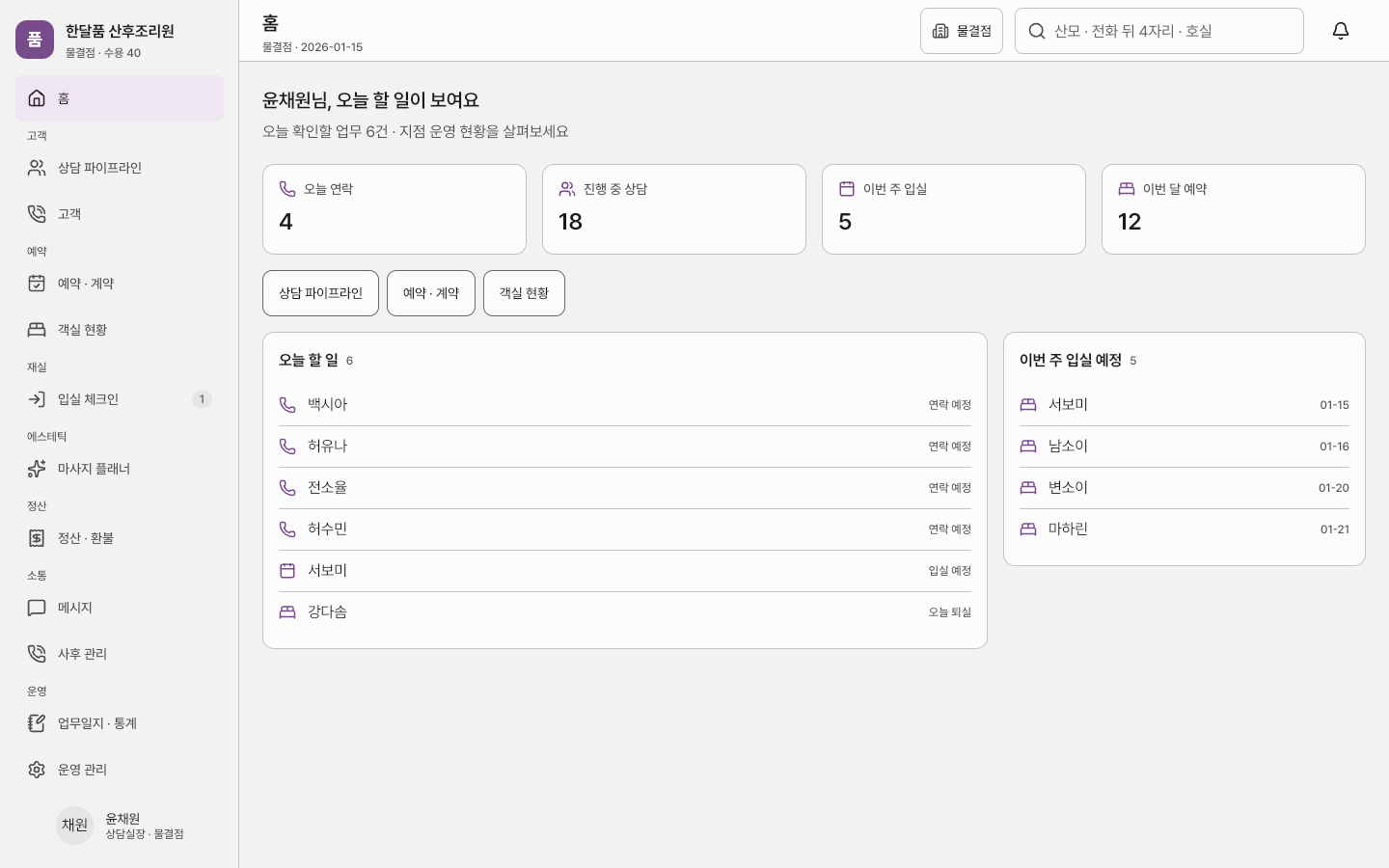
Task: Select 예약·계약 sidebar menu item
Action: pyautogui.click(x=120, y=284)
